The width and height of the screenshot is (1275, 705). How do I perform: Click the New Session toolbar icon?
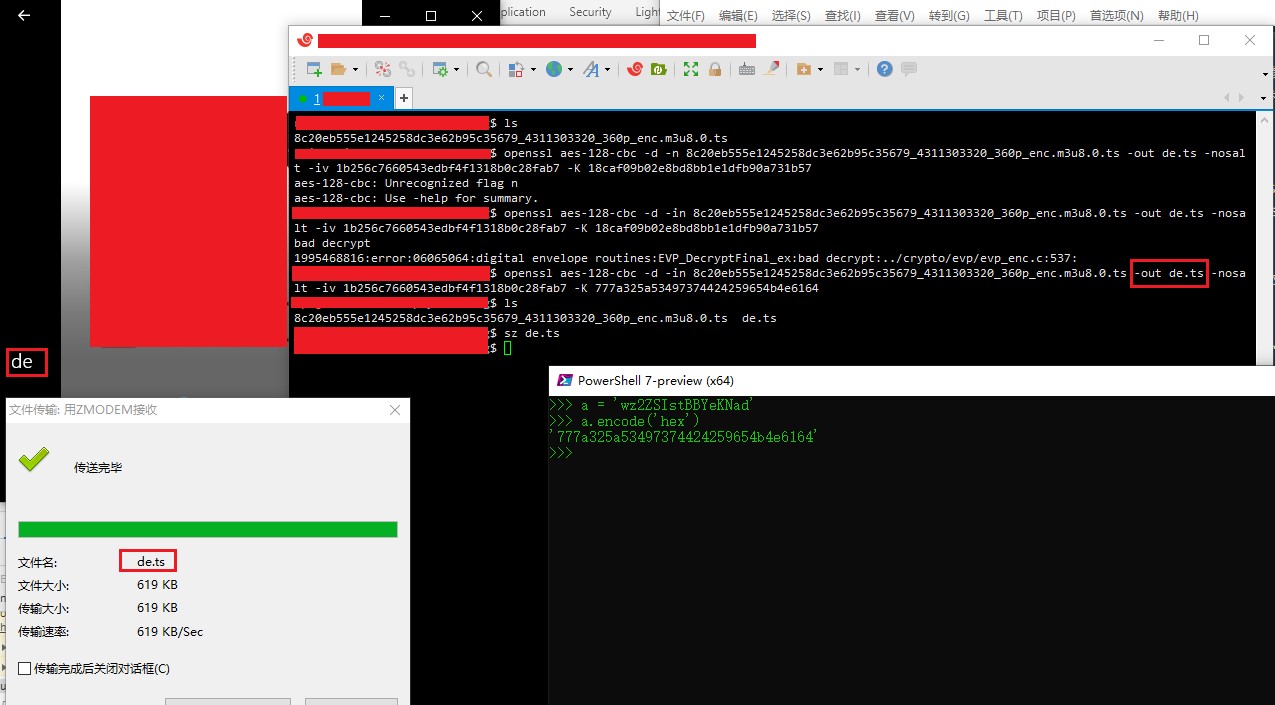[314, 69]
